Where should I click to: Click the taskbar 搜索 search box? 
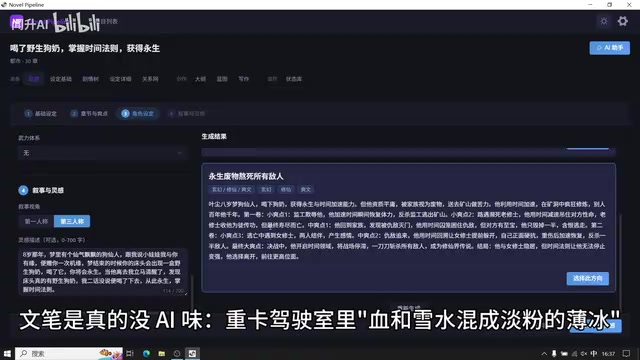click(x=69, y=353)
